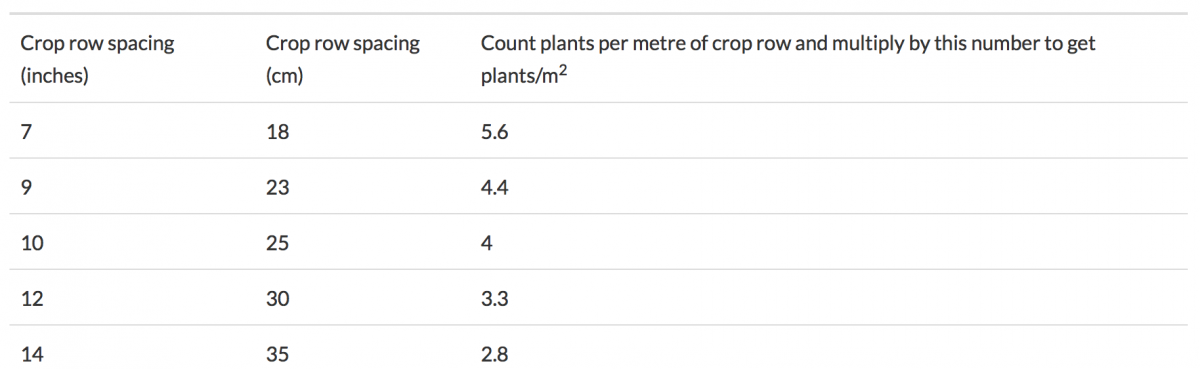Click the plants/m² multiplier column header
This screenshot has height=369, width=1200.
[788, 59]
